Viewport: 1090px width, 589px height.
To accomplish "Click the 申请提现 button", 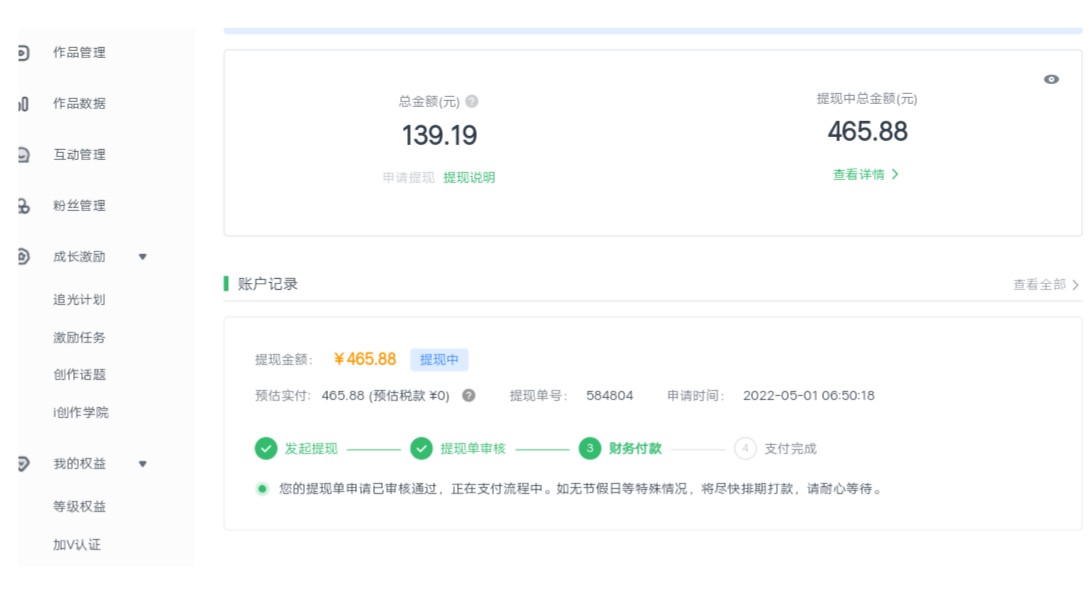I will coord(408,177).
